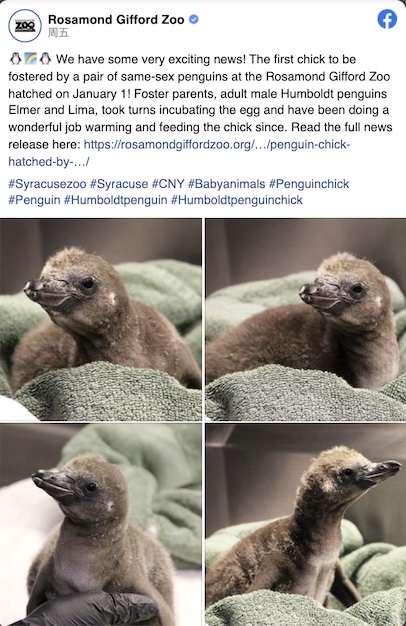
Task: Open the #Humboldtpenguinchick hashtag
Action: coord(237,200)
